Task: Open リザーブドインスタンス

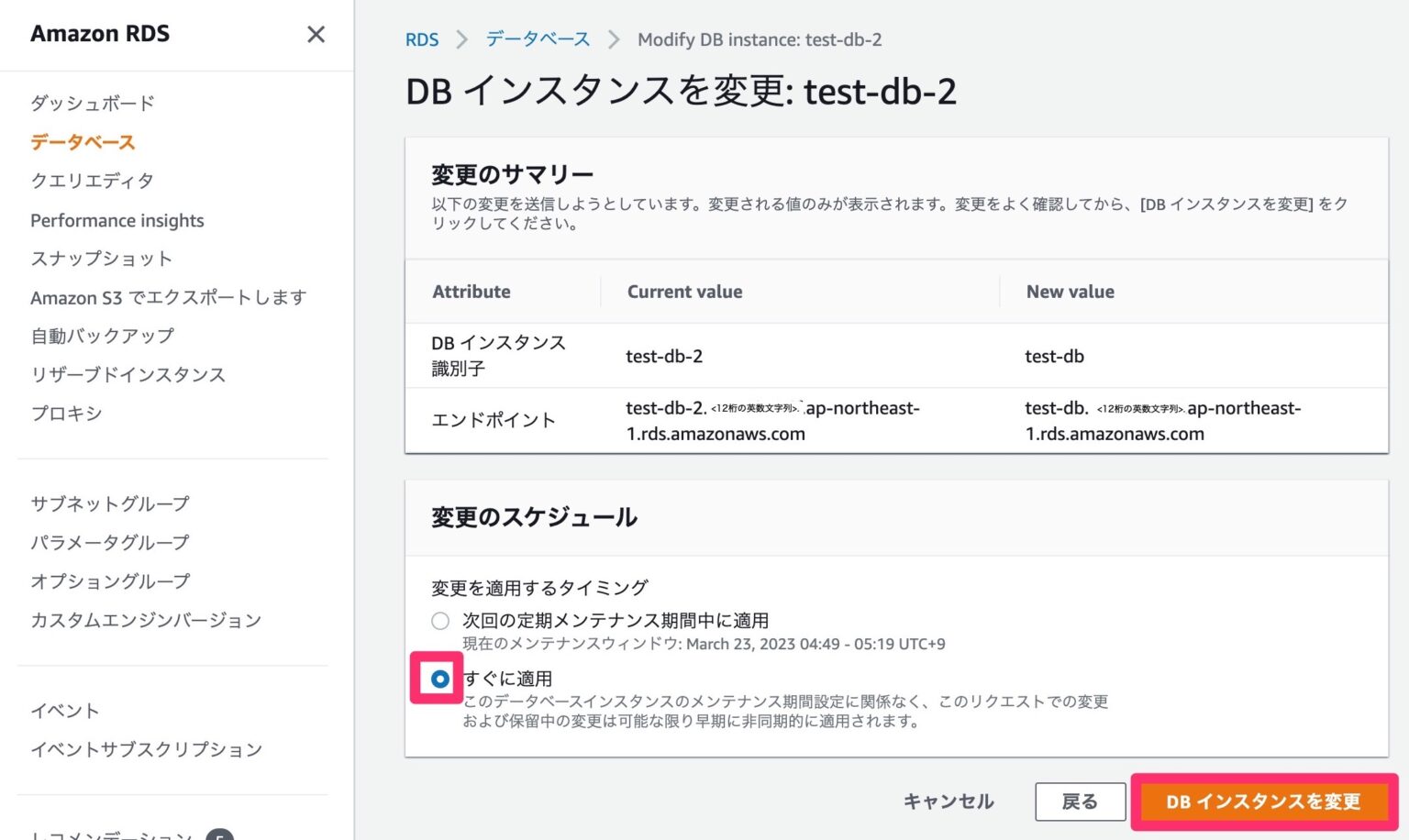Action: pos(128,374)
